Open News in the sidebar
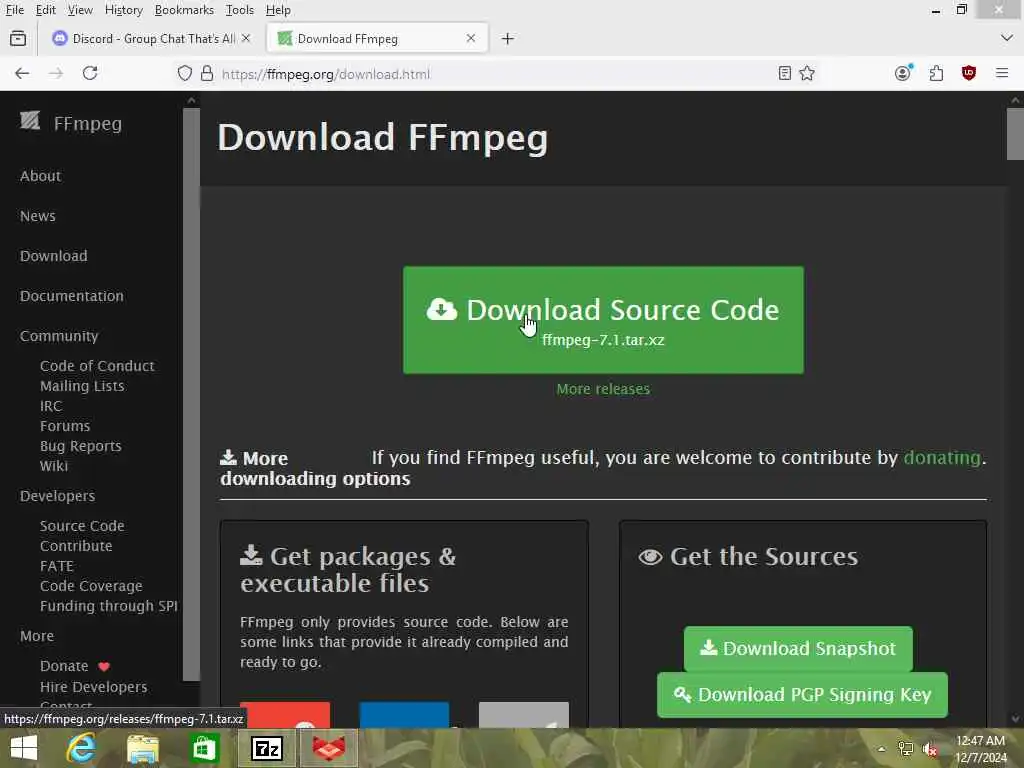 tap(38, 216)
